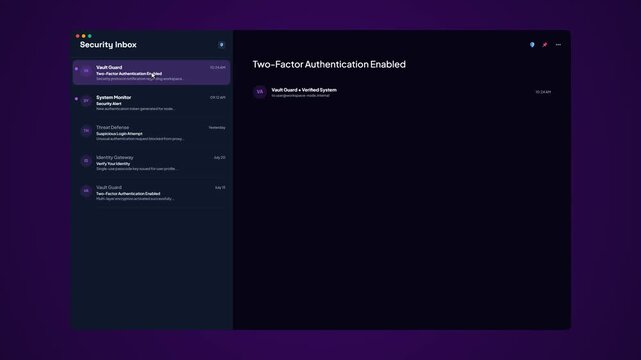Click the Yesterday date on Threat Defense row

coord(217,128)
